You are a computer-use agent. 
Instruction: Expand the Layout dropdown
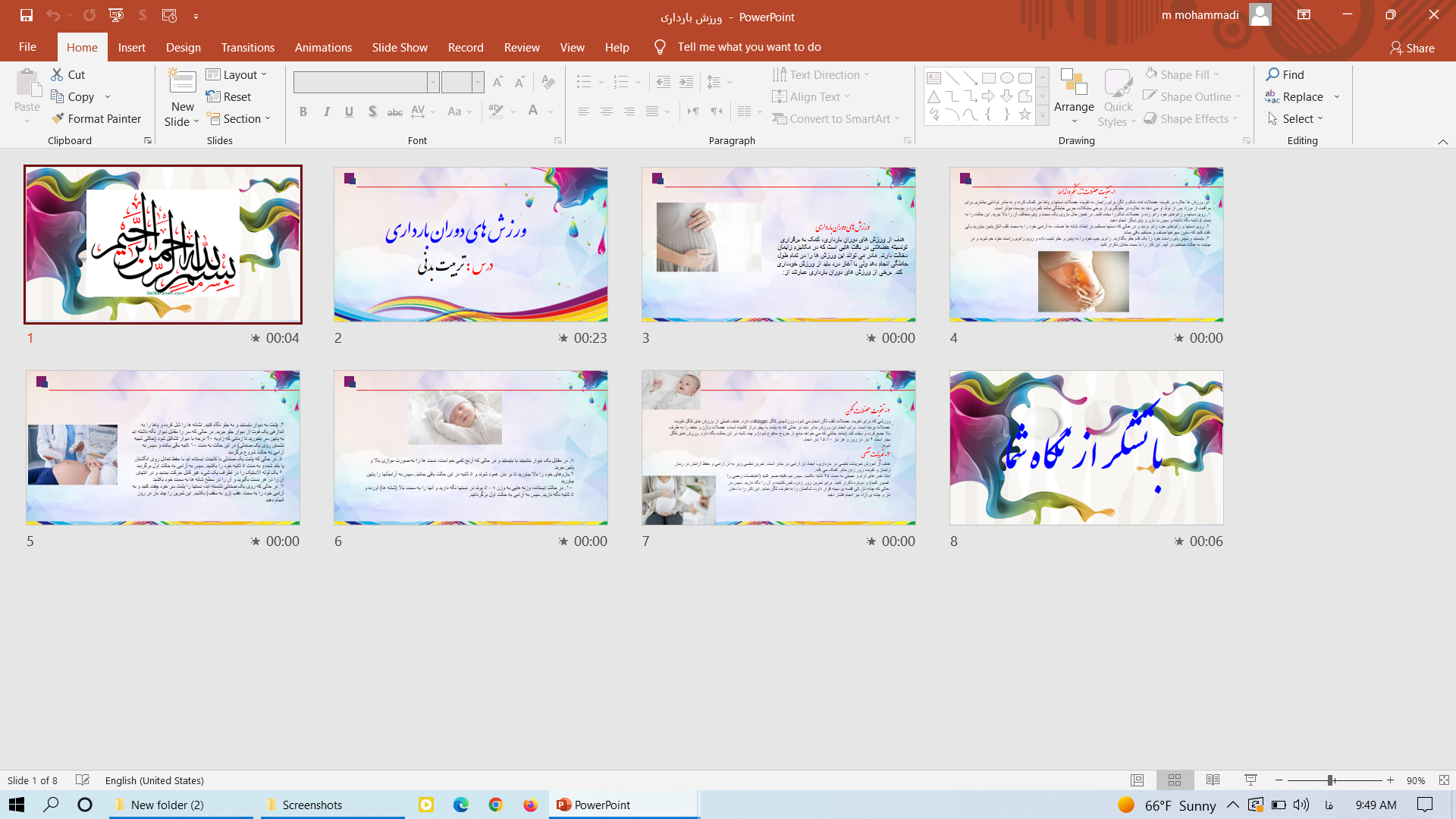point(237,74)
